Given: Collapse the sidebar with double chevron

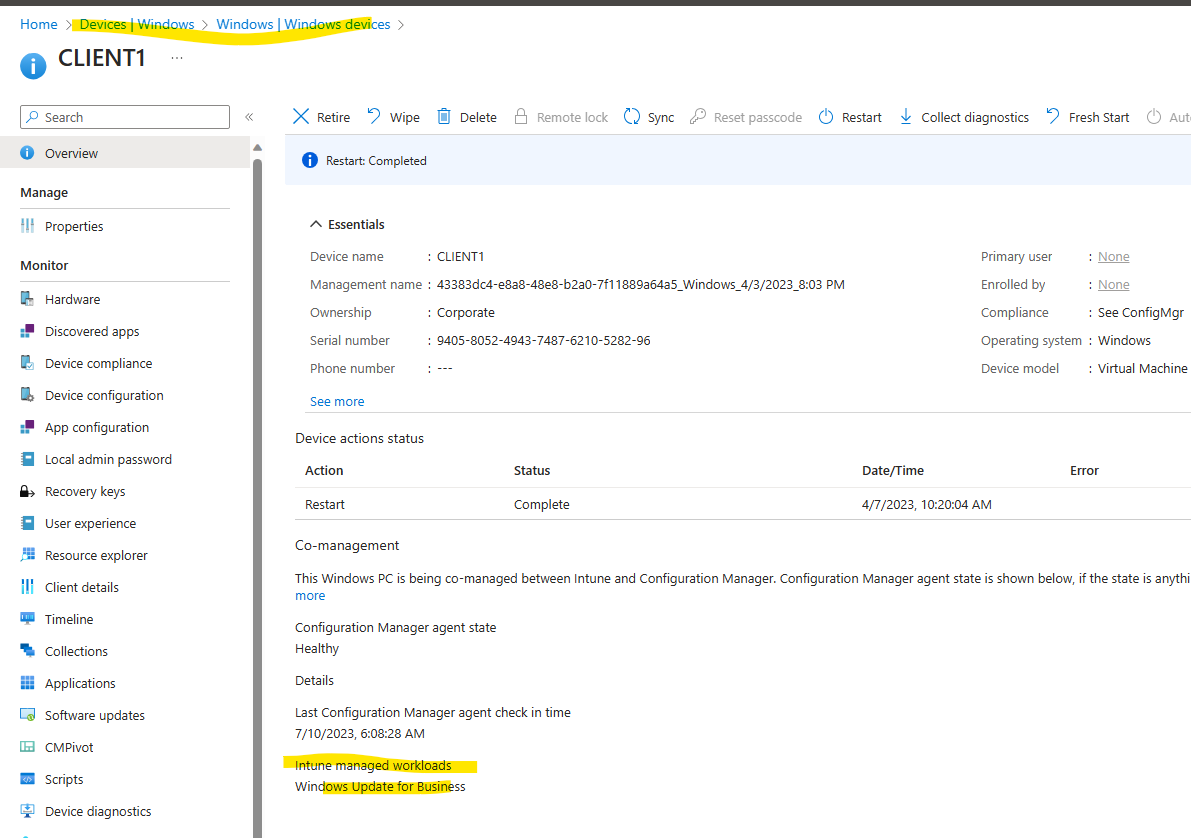Looking at the screenshot, I should click(249, 117).
